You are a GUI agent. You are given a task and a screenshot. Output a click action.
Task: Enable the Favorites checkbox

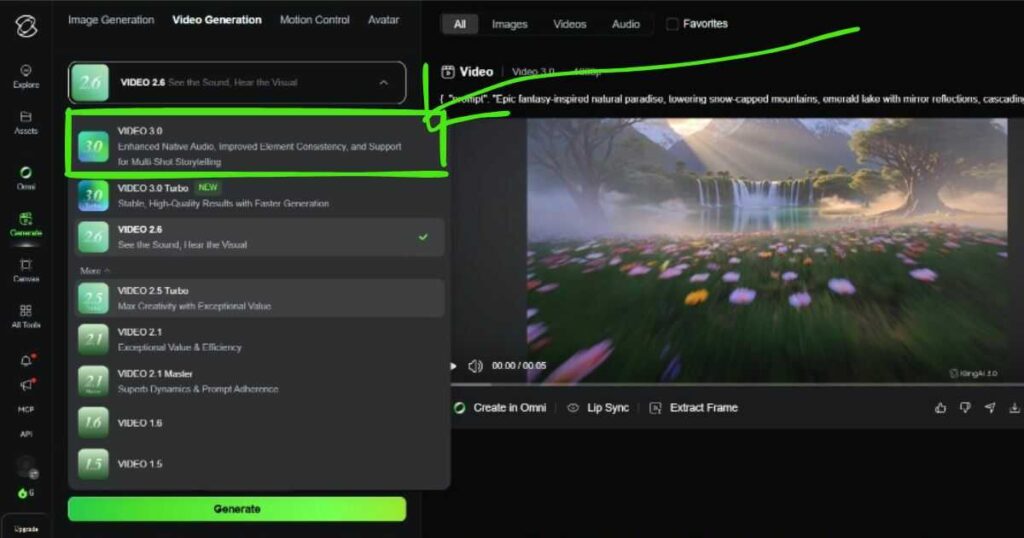point(672,24)
